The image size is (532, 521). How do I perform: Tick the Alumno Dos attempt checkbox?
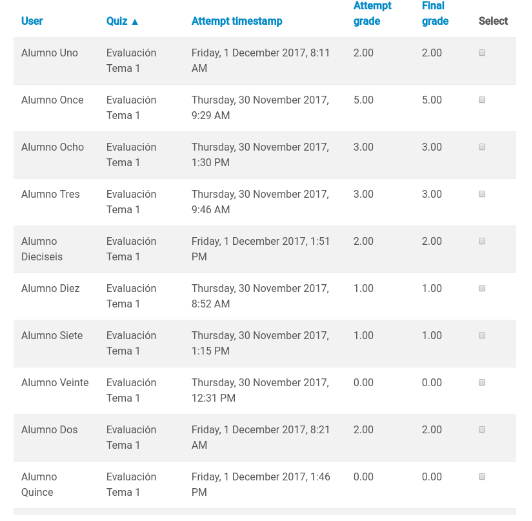[482, 430]
